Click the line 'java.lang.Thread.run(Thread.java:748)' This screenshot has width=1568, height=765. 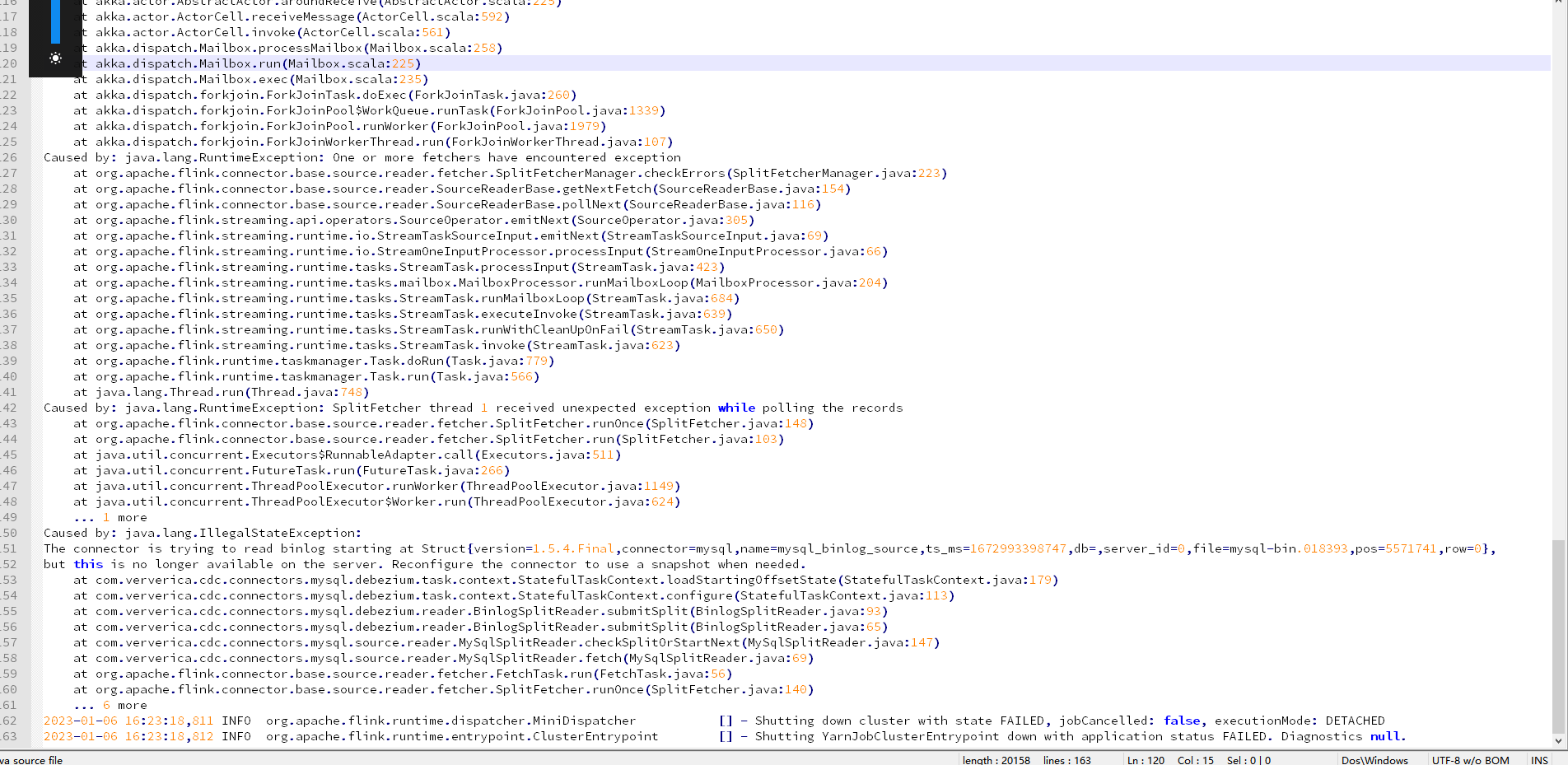point(221,392)
